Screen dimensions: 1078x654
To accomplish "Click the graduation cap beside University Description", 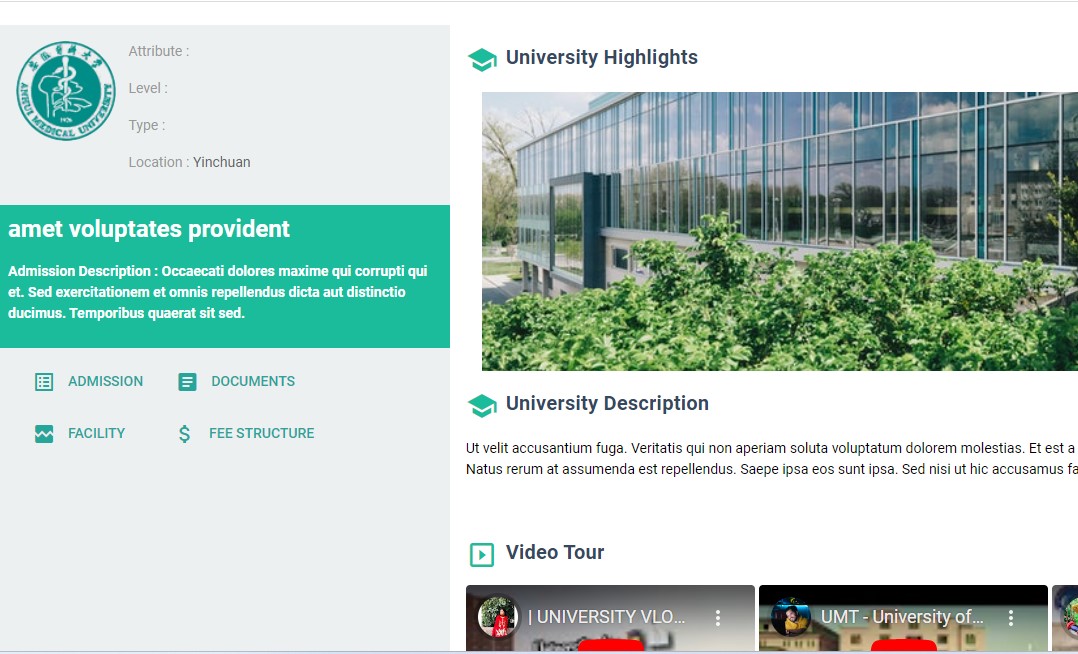I will coord(482,405).
